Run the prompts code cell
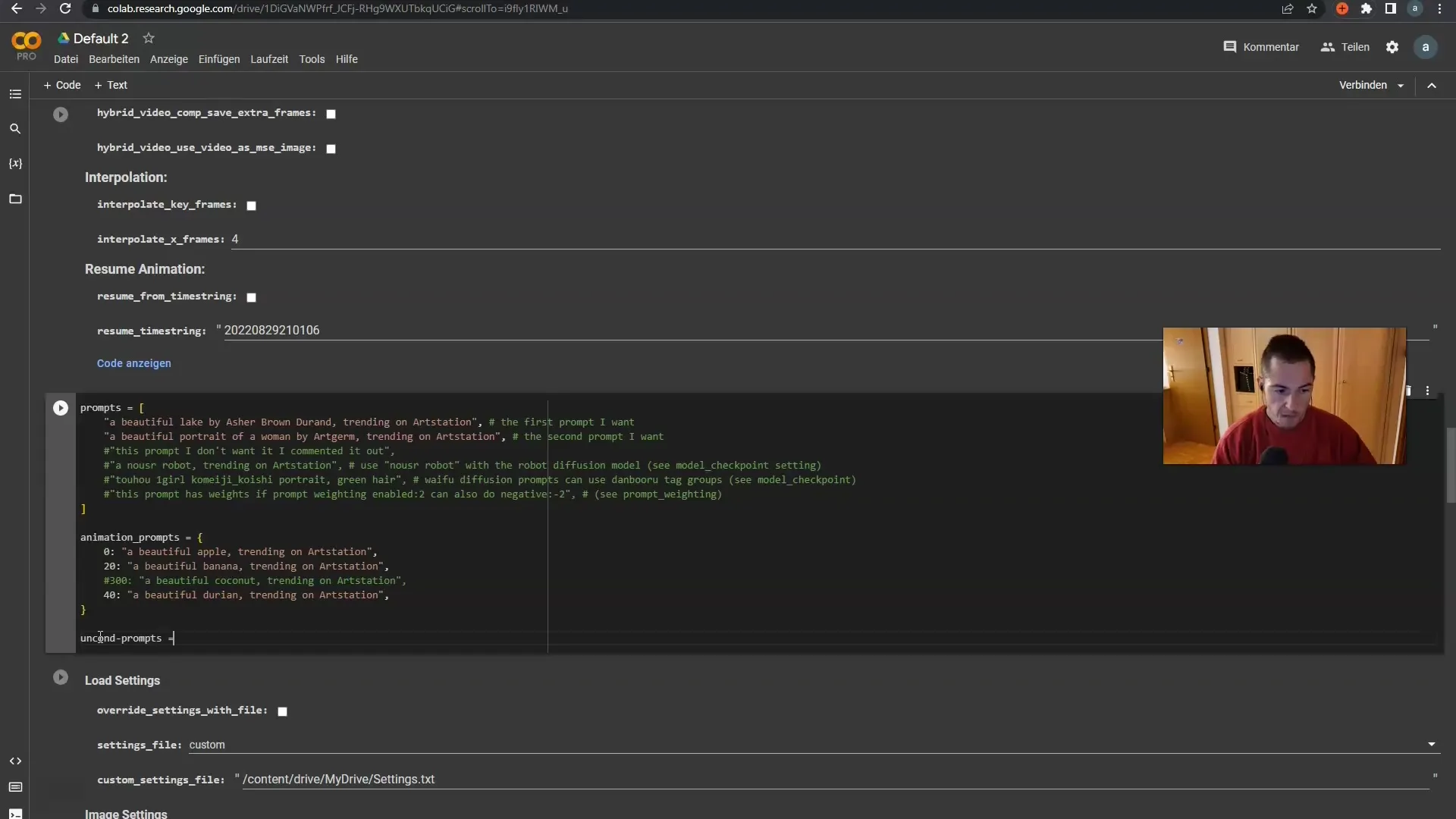Screen dimensions: 1456x819 pyautogui.click(x=61, y=408)
